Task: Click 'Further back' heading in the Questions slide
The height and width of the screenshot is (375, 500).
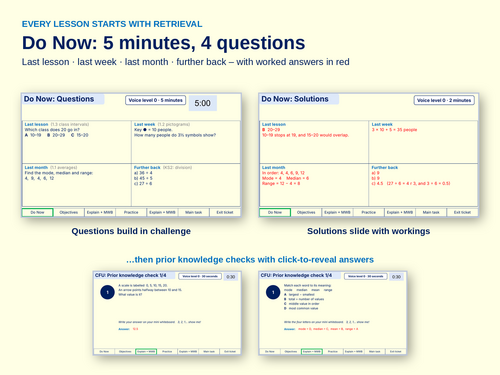Action: click(x=147, y=167)
